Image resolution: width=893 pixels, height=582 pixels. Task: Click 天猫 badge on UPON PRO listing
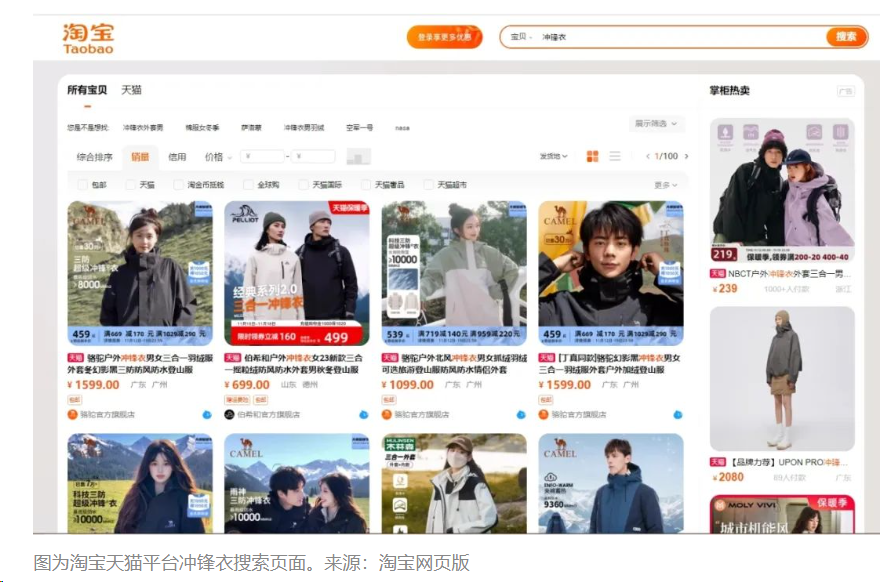(718, 462)
